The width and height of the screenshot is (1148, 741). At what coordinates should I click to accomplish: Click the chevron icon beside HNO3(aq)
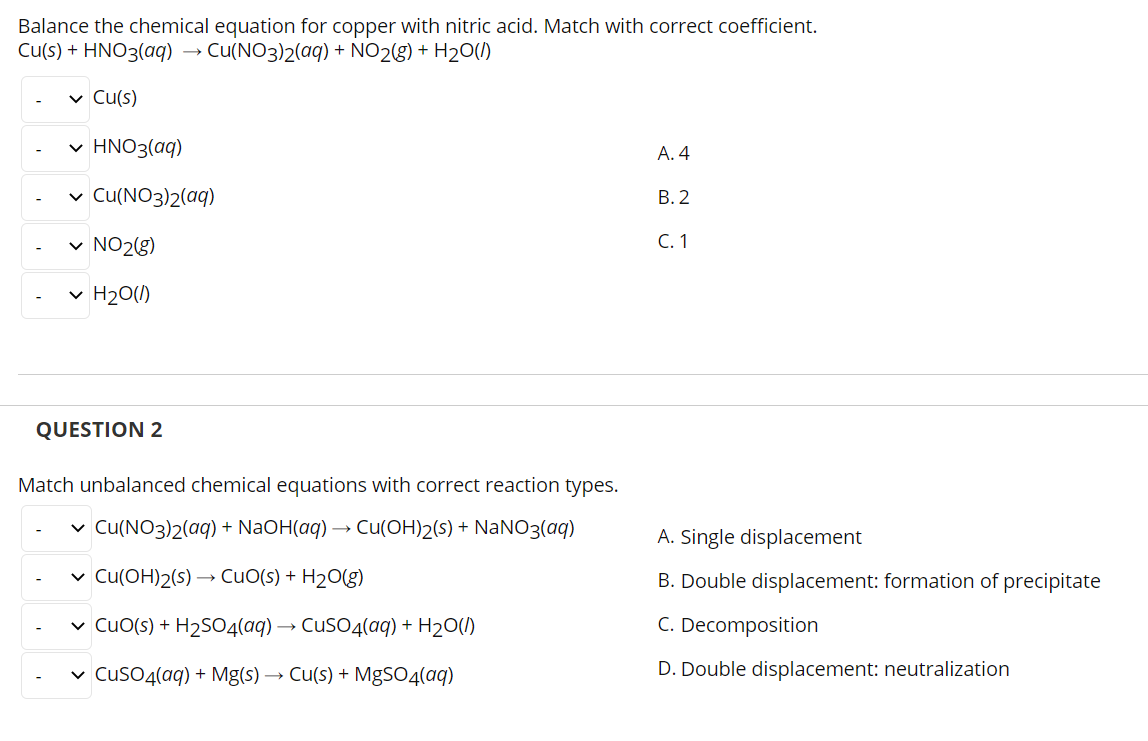coord(74,146)
